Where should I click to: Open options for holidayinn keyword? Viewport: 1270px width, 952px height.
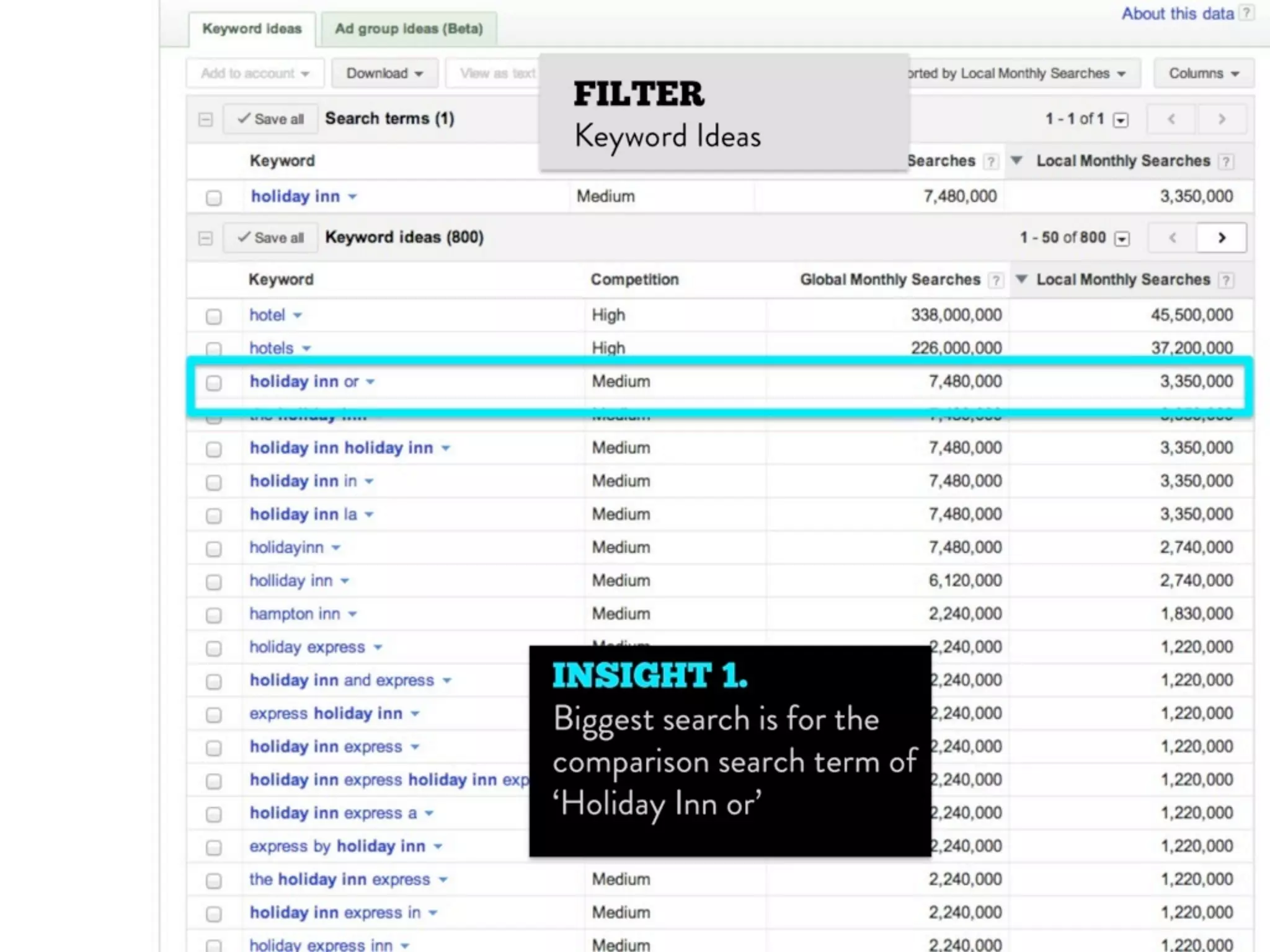coord(336,548)
